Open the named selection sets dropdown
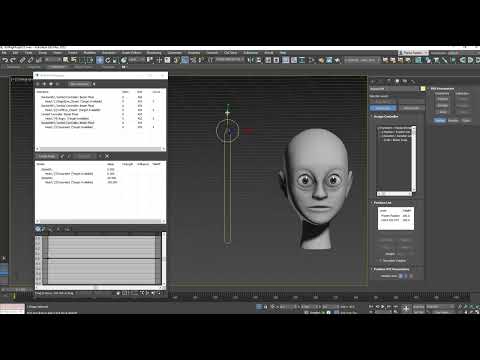480x360 pixels. (230, 60)
